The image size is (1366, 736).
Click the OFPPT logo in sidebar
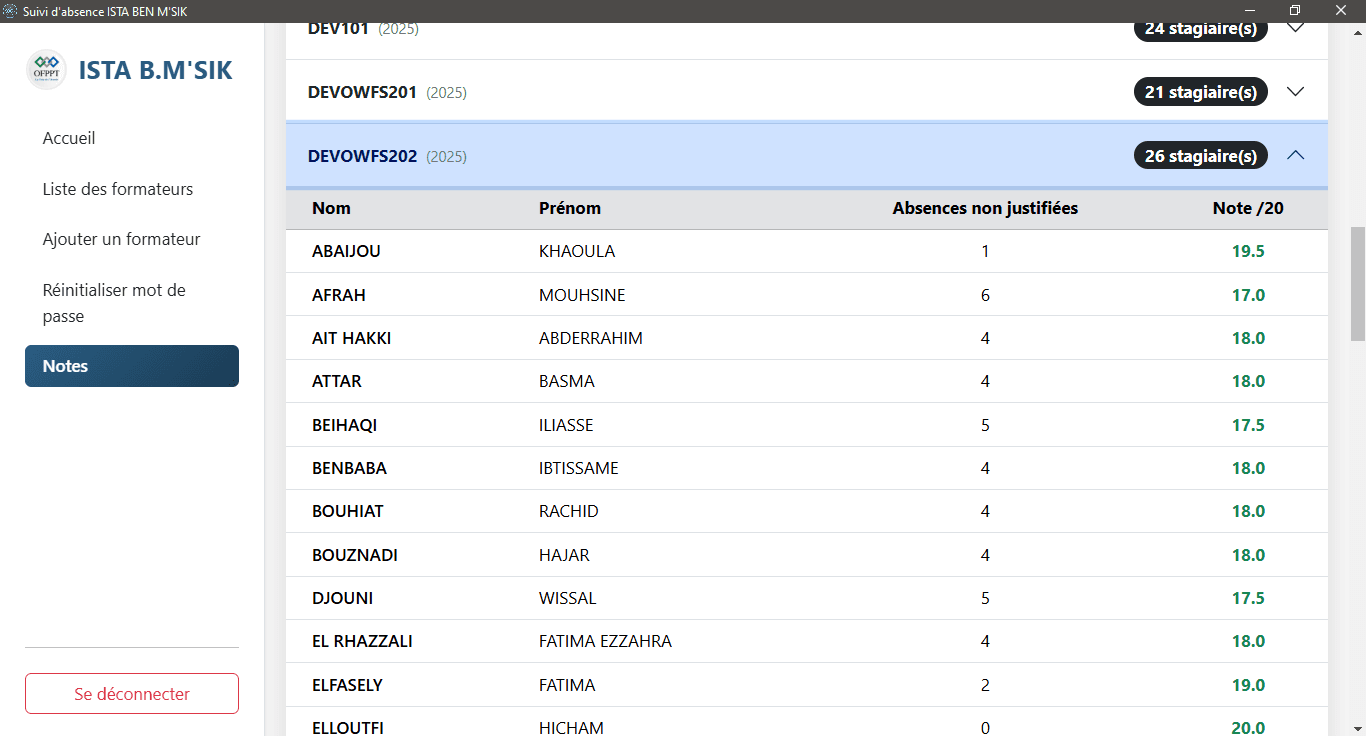coord(46,70)
